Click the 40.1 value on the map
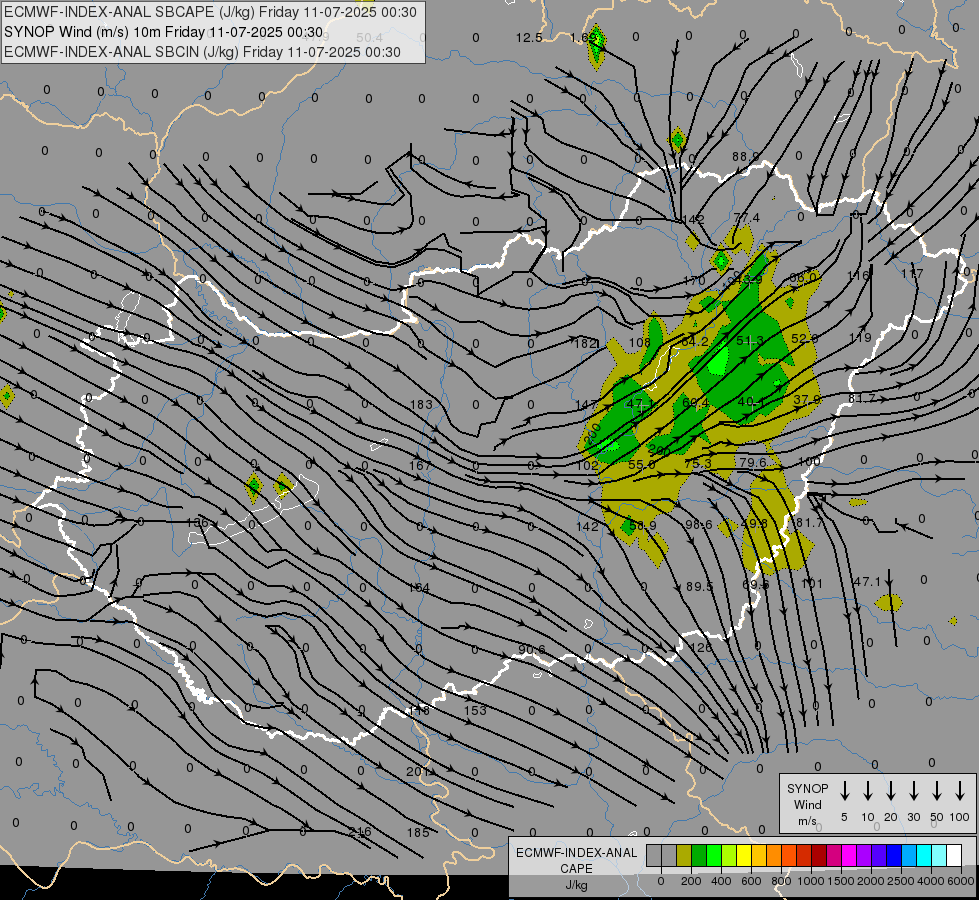979x900 pixels. 750,402
